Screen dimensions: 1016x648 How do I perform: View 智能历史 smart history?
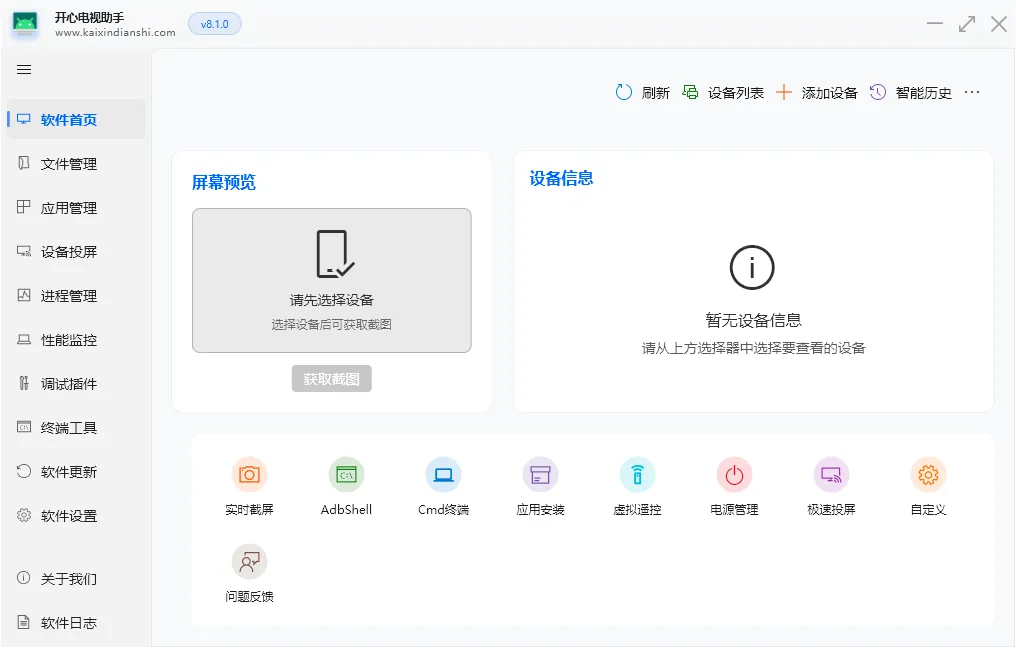(x=905, y=91)
